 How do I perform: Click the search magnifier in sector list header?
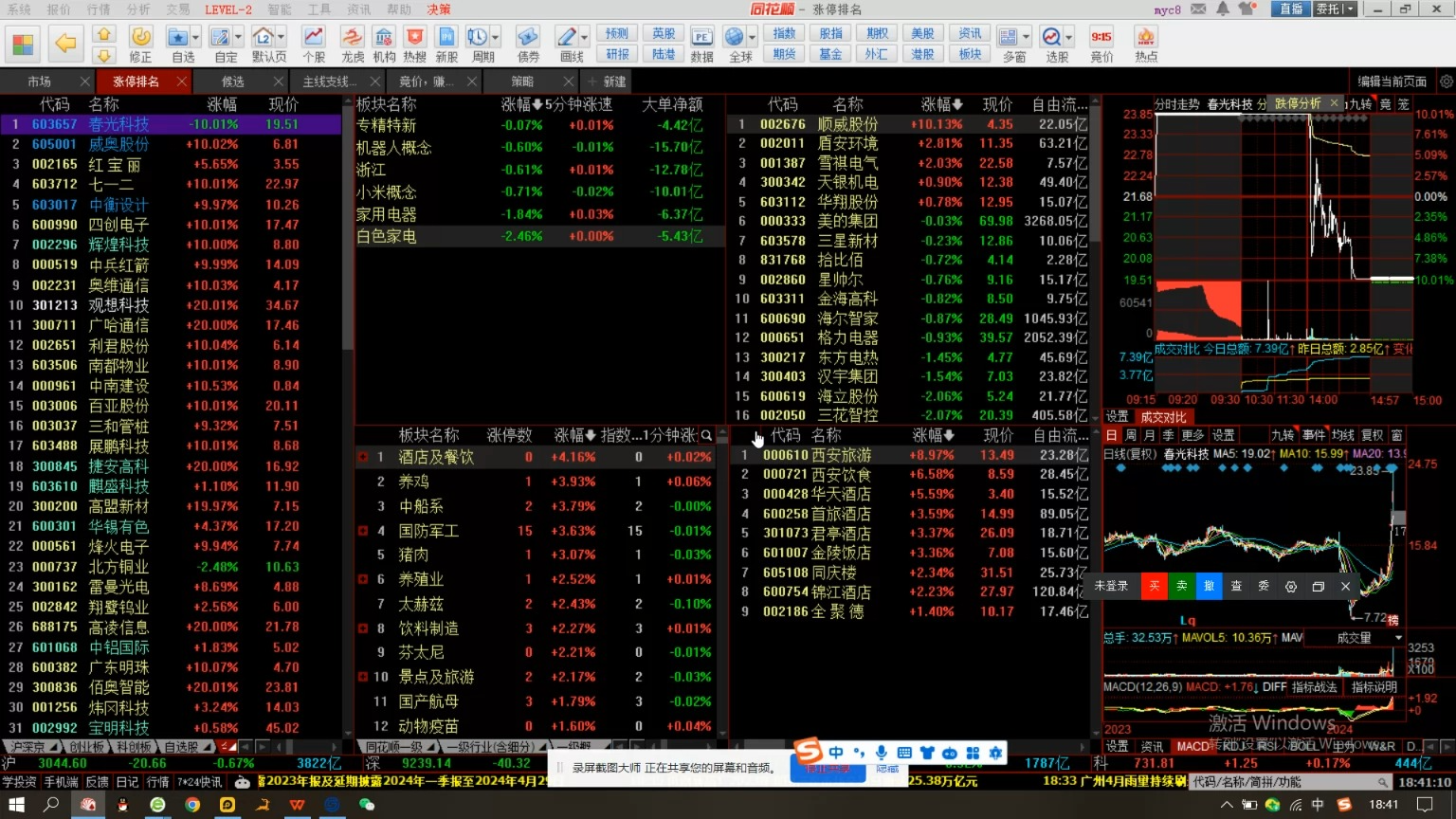point(706,435)
